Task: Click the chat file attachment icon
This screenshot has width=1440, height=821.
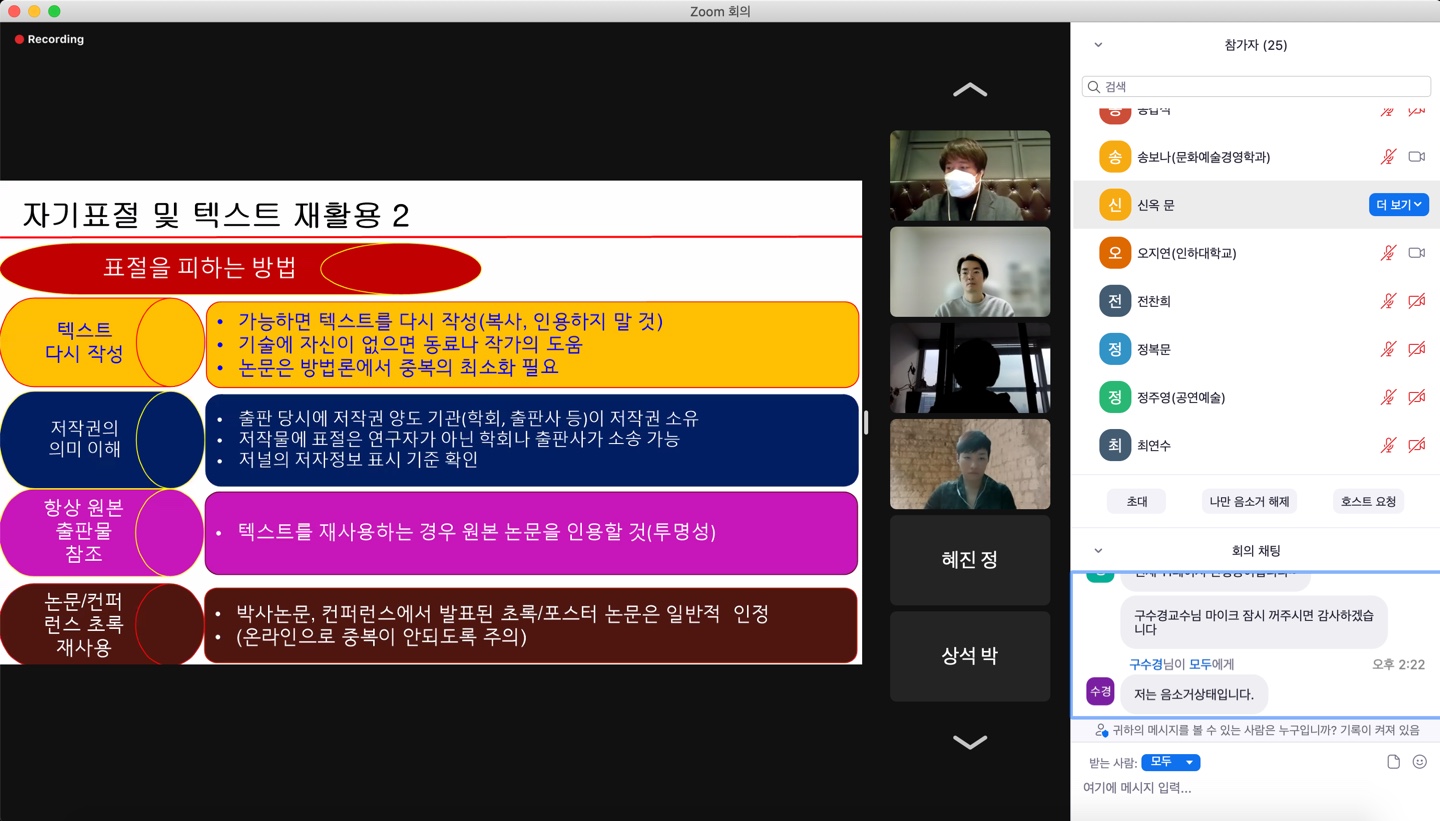Action: [x=1394, y=762]
